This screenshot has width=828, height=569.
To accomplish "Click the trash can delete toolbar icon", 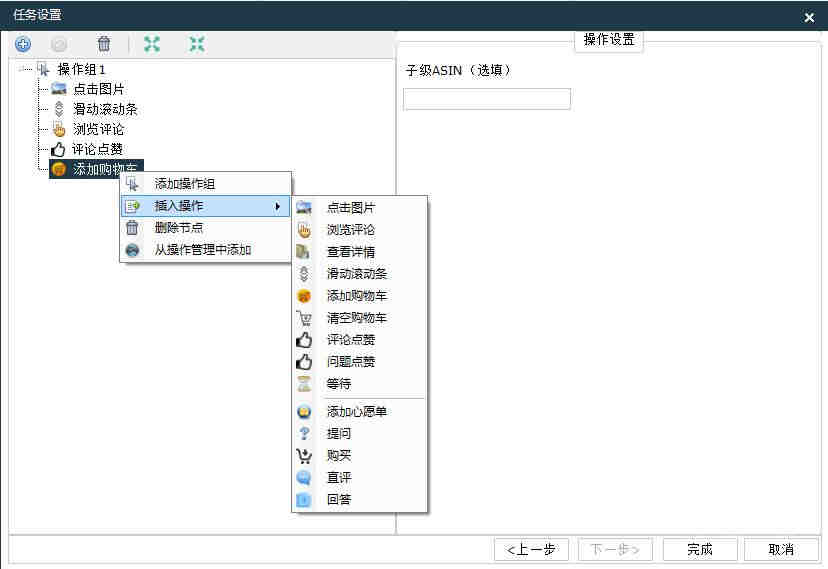I will tap(104, 44).
